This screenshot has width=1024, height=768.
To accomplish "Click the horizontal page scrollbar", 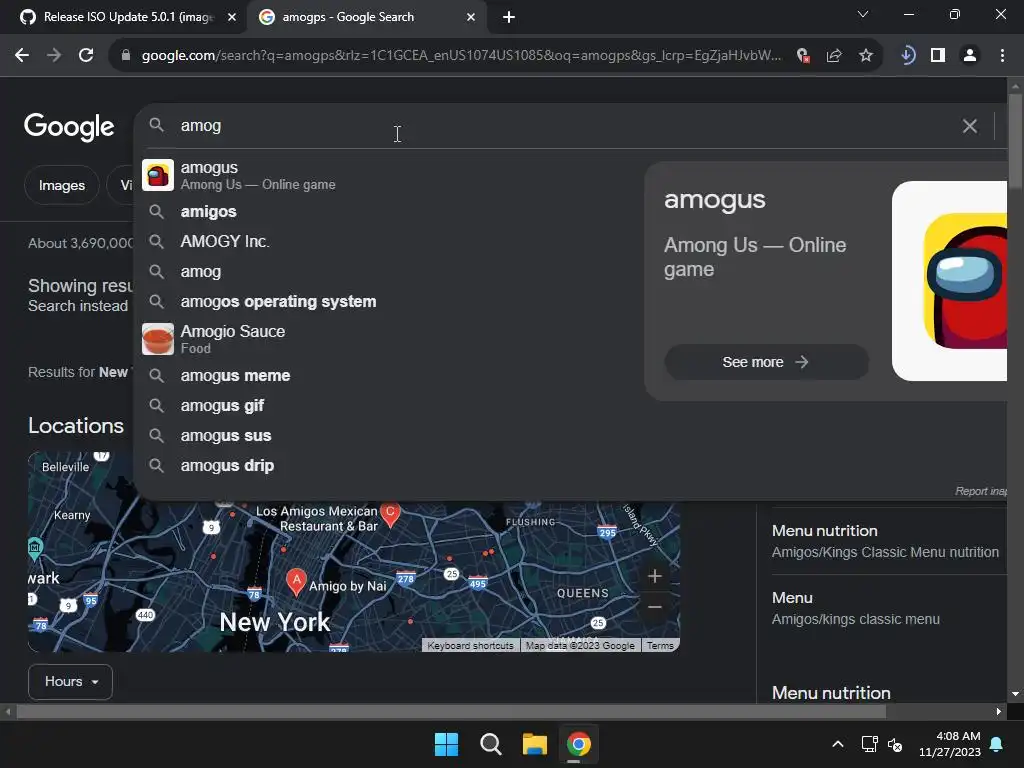I will click(451, 711).
